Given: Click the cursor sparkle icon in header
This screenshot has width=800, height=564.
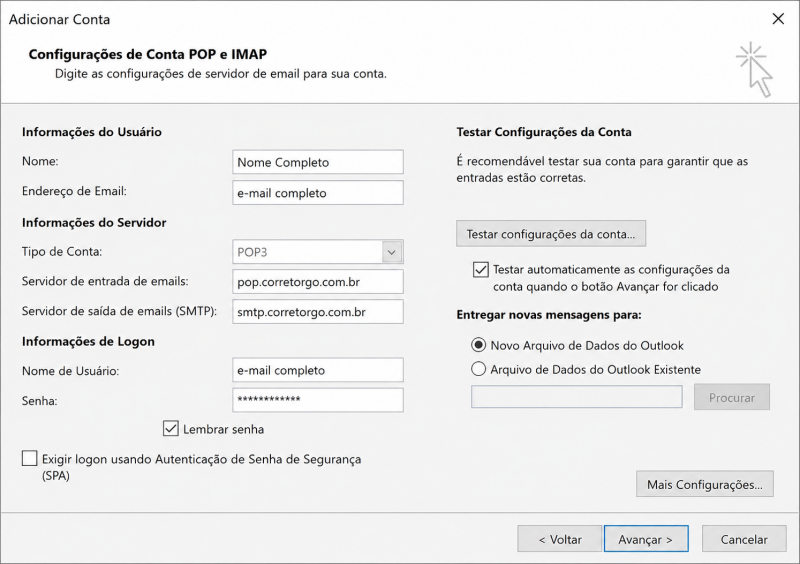Looking at the screenshot, I should coord(755,70).
